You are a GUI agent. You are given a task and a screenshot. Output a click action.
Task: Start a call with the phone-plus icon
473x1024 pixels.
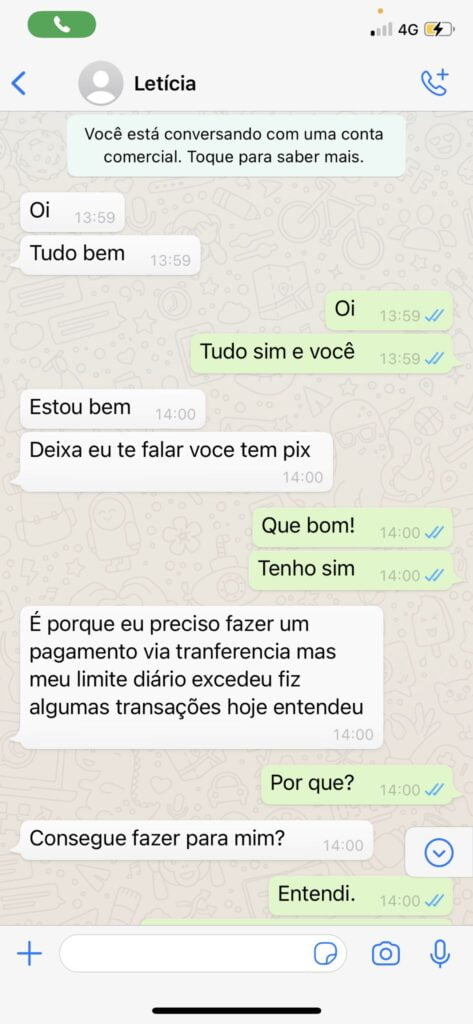pos(434,82)
